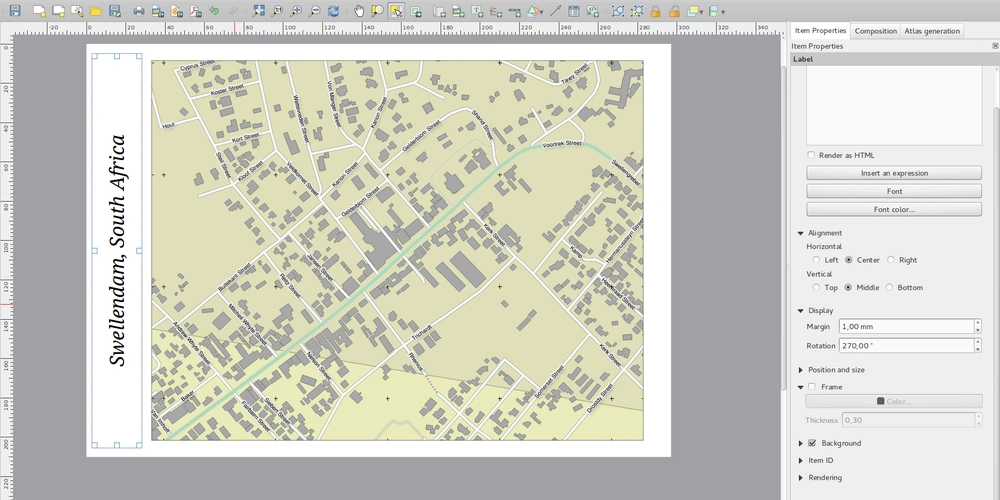Set horizontal alignment to Left
This screenshot has height=500, width=1000.
click(816, 260)
